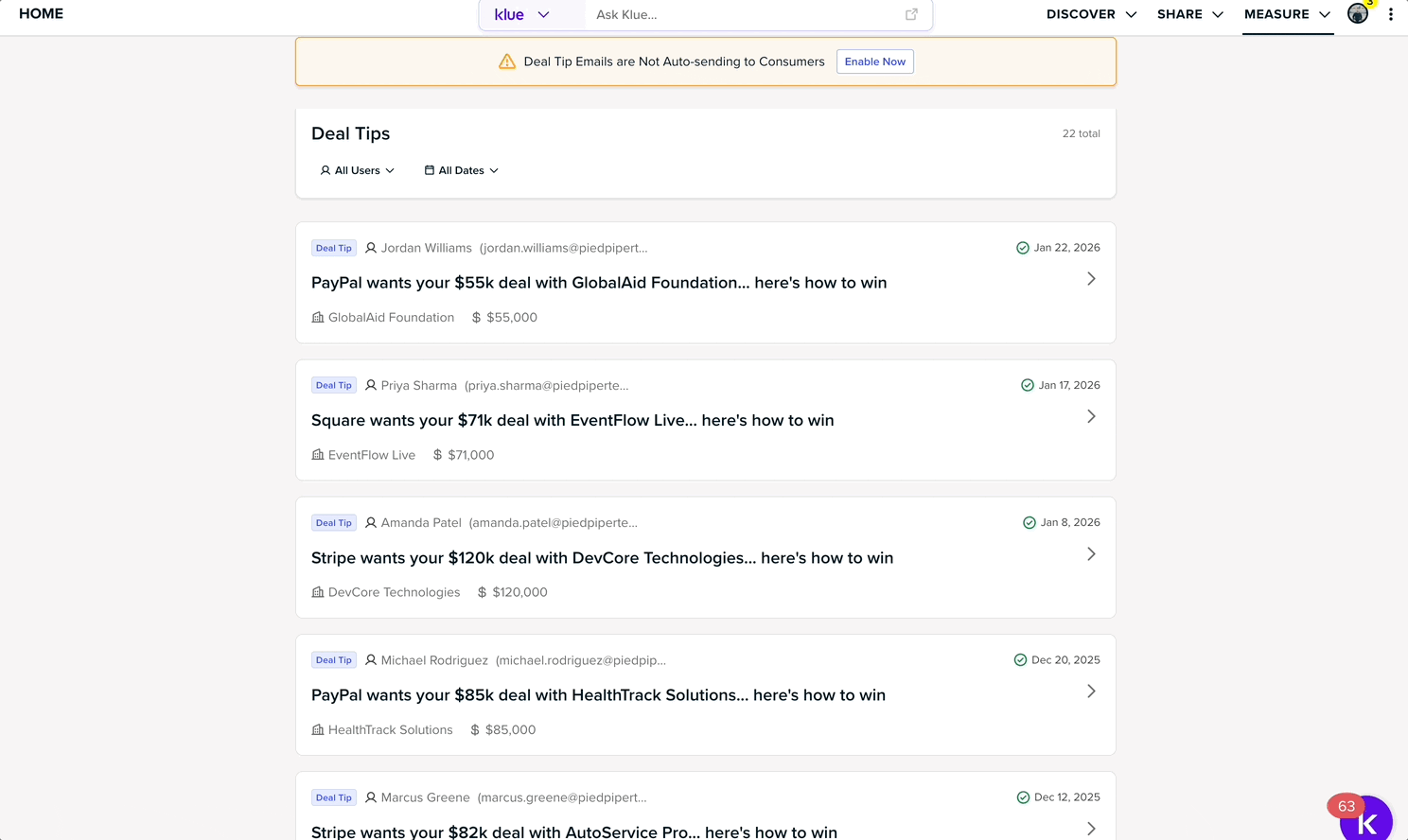Open the MEASURE menu
The width and height of the screenshot is (1408, 840).
(x=1288, y=14)
